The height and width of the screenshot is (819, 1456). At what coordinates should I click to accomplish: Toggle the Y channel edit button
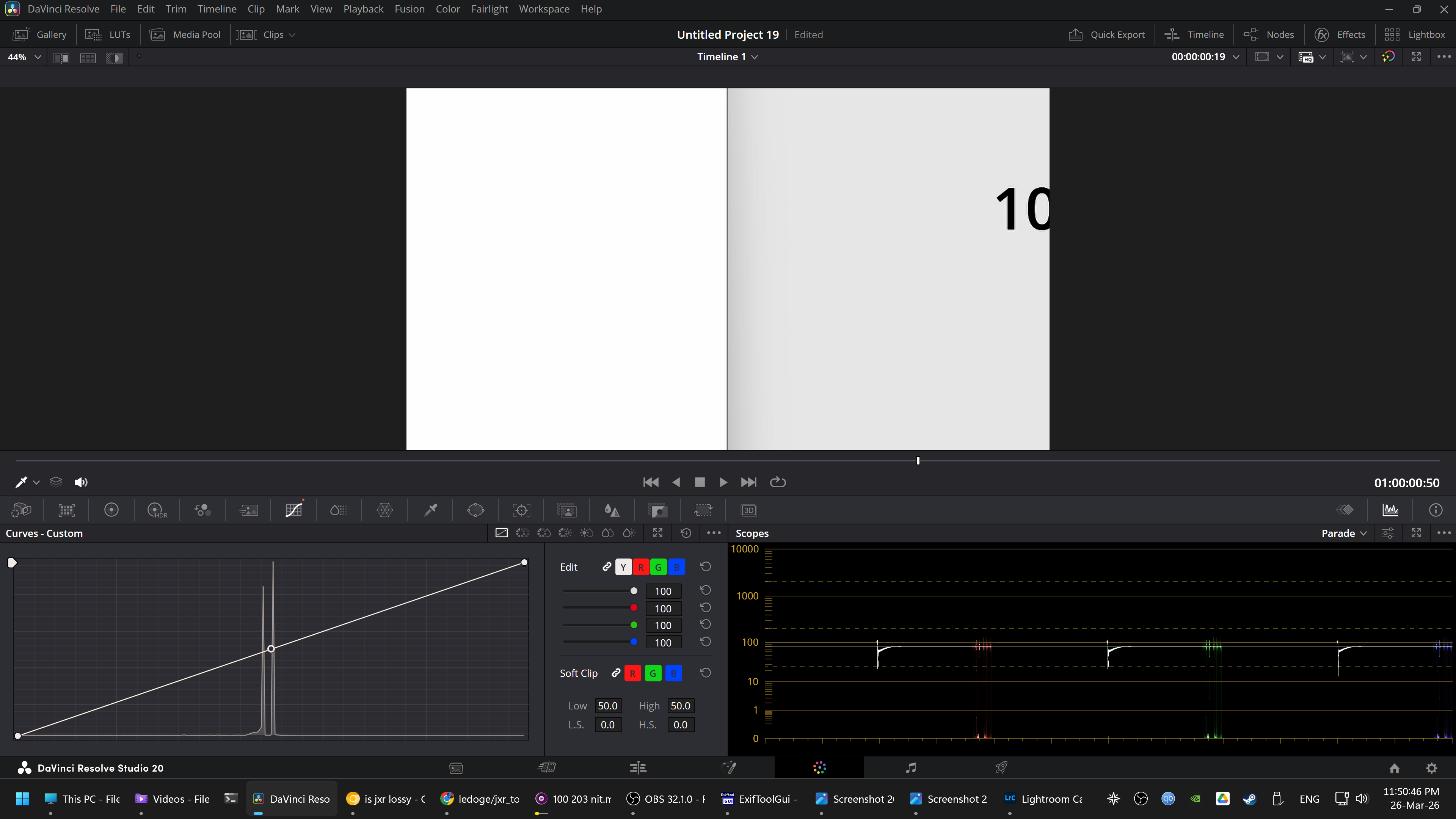[623, 567]
